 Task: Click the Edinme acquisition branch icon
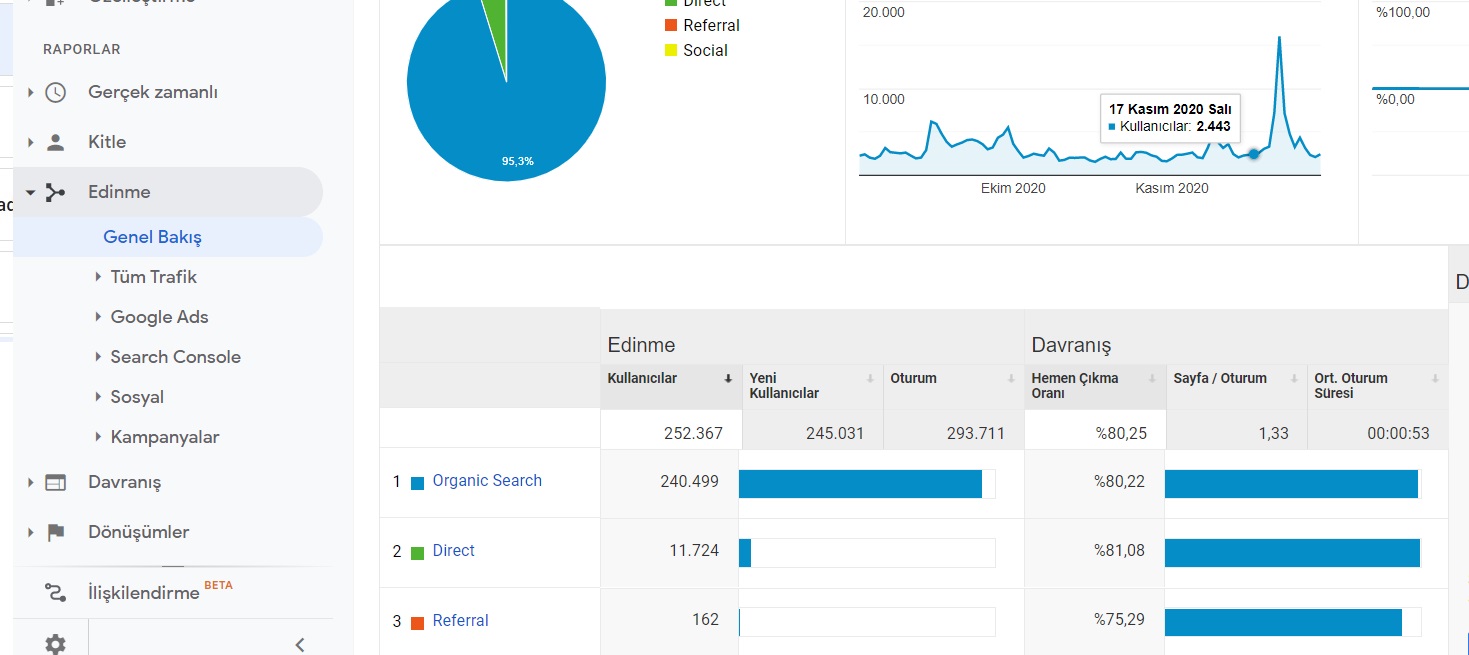click(x=56, y=192)
